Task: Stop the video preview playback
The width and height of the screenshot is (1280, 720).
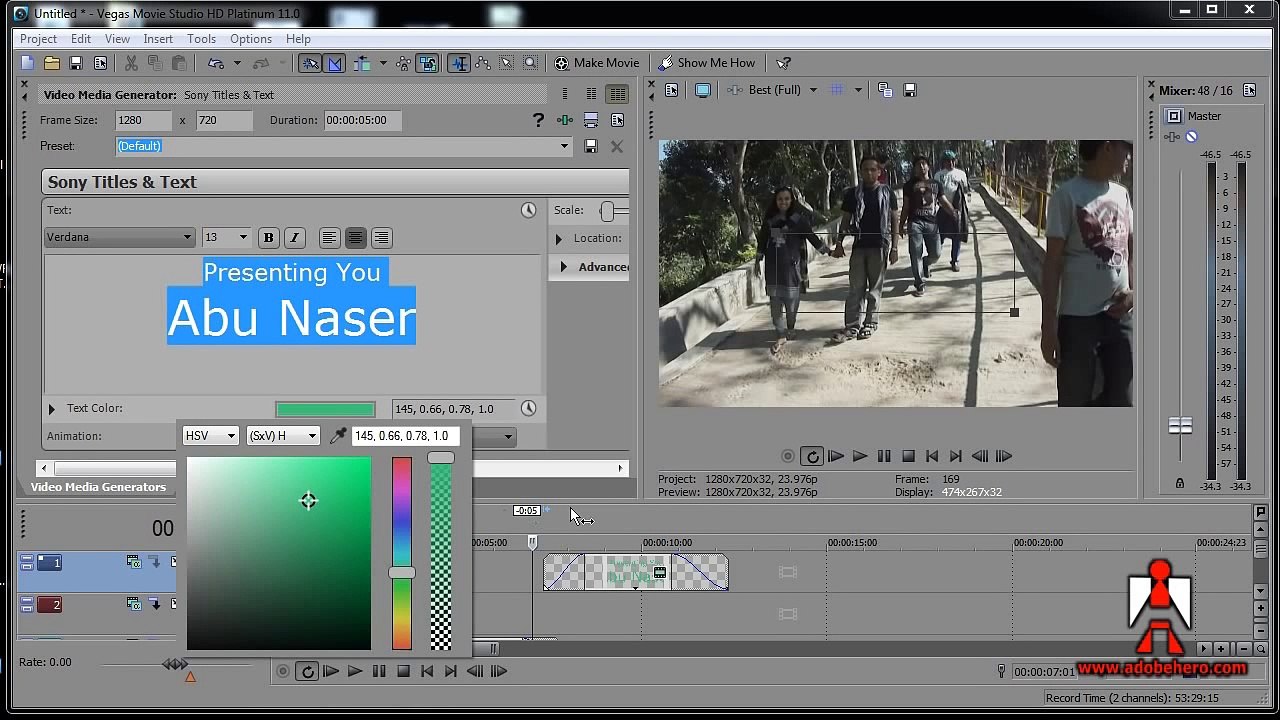Action: tap(908, 456)
